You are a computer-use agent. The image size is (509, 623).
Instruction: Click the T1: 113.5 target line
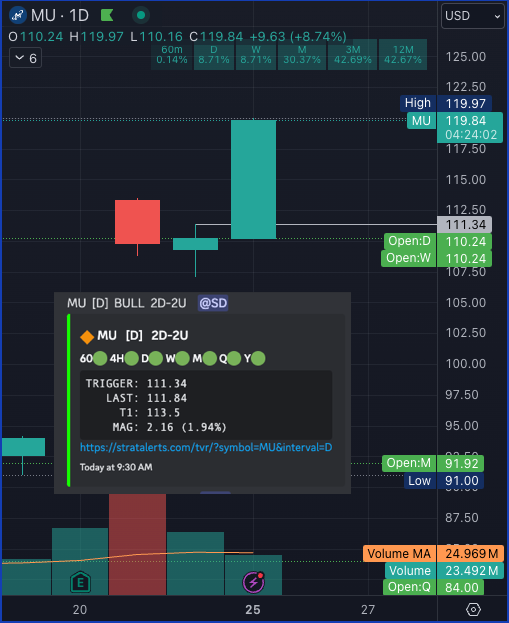click(149, 412)
